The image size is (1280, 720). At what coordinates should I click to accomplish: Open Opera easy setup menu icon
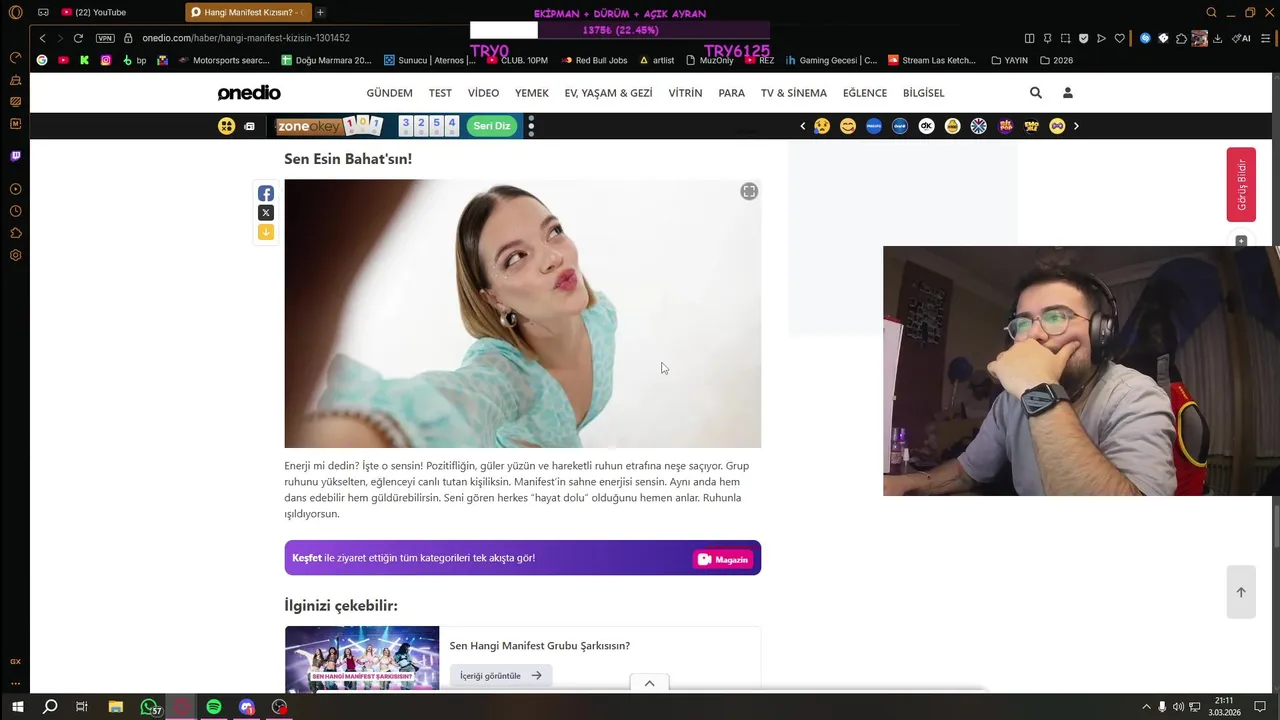pyautogui.click(x=1264, y=38)
